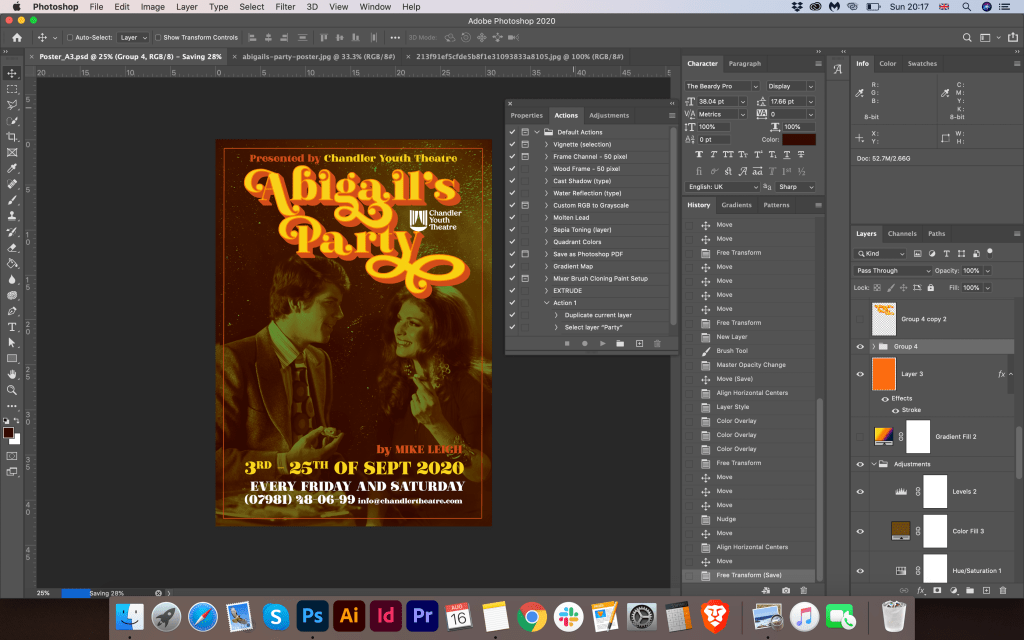
Task: Collapse the Action 1 action
Action: point(547,303)
